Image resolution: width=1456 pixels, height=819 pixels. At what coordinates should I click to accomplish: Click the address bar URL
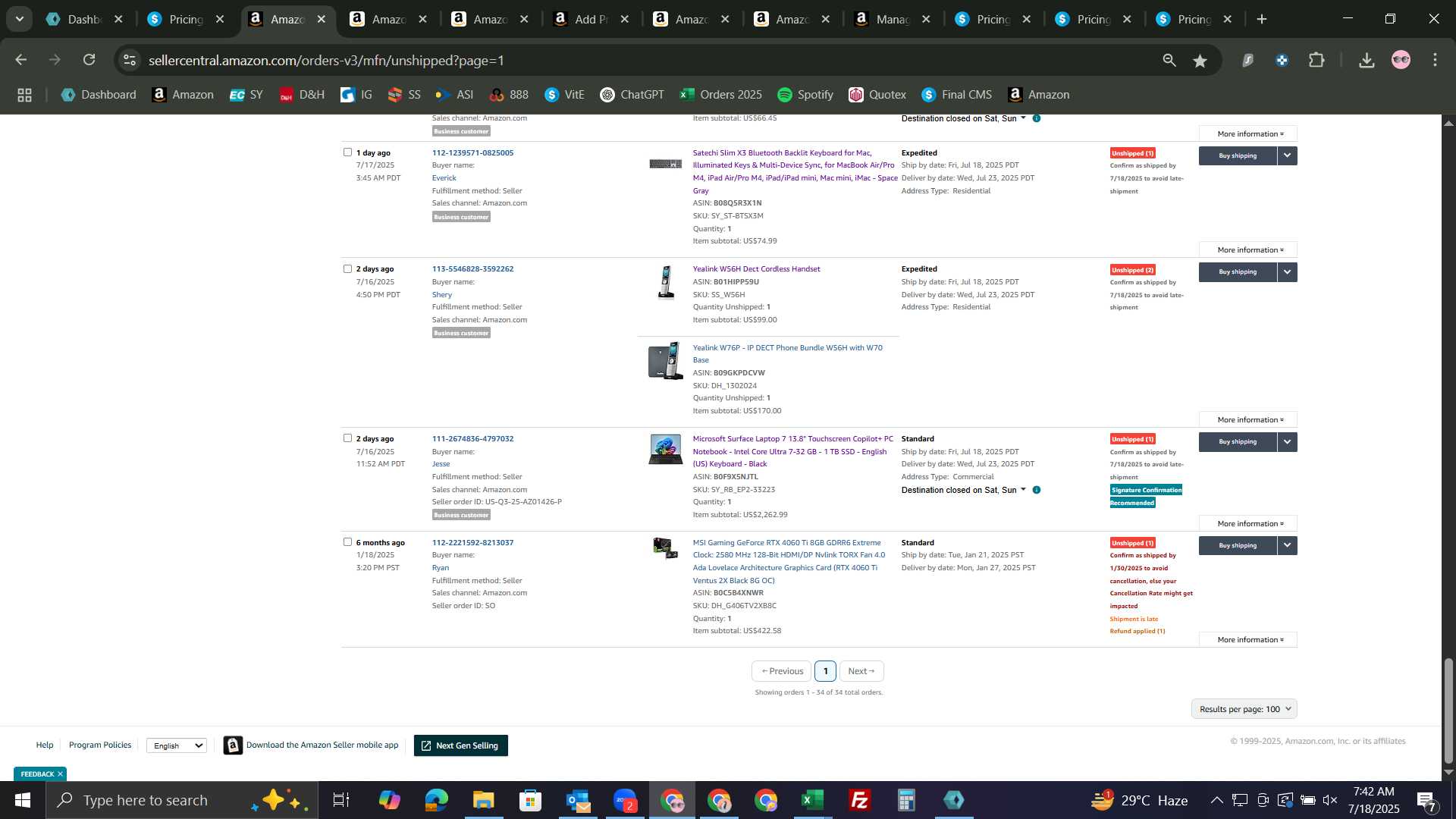326,60
